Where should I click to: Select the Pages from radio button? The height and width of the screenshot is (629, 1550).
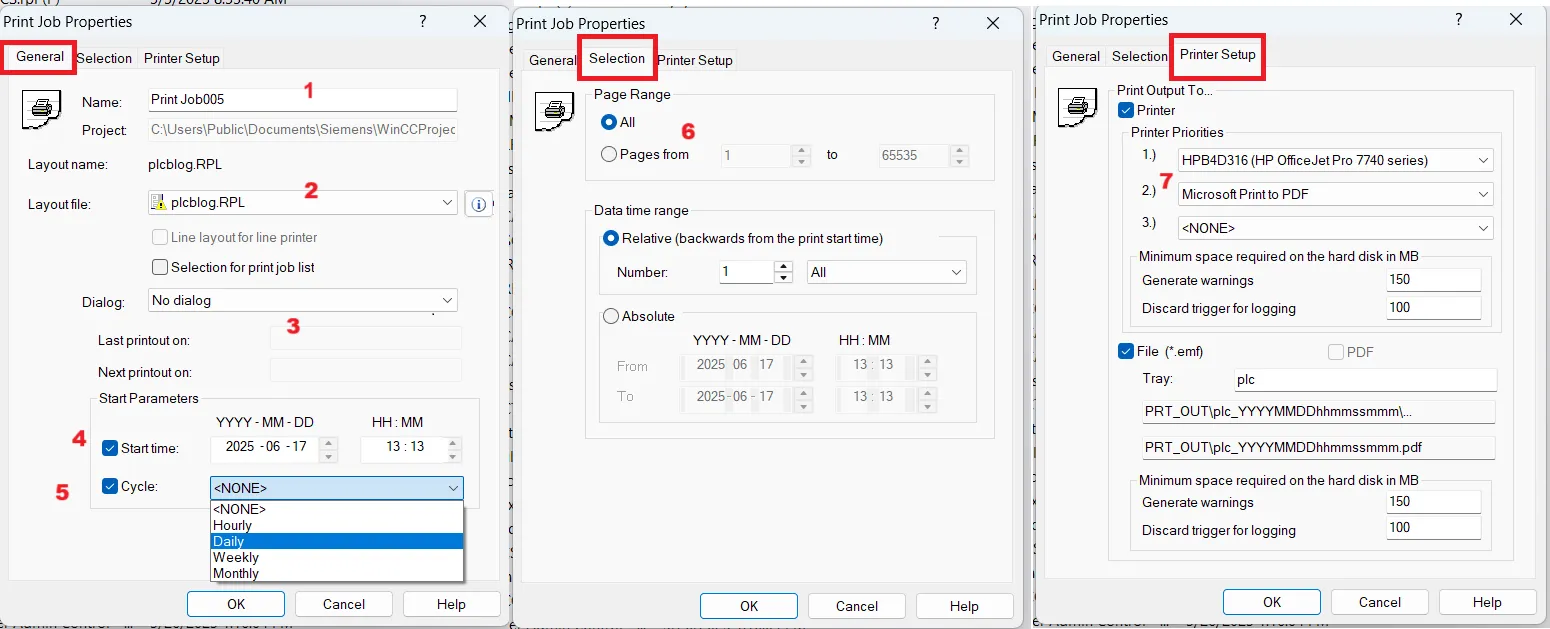(x=609, y=154)
